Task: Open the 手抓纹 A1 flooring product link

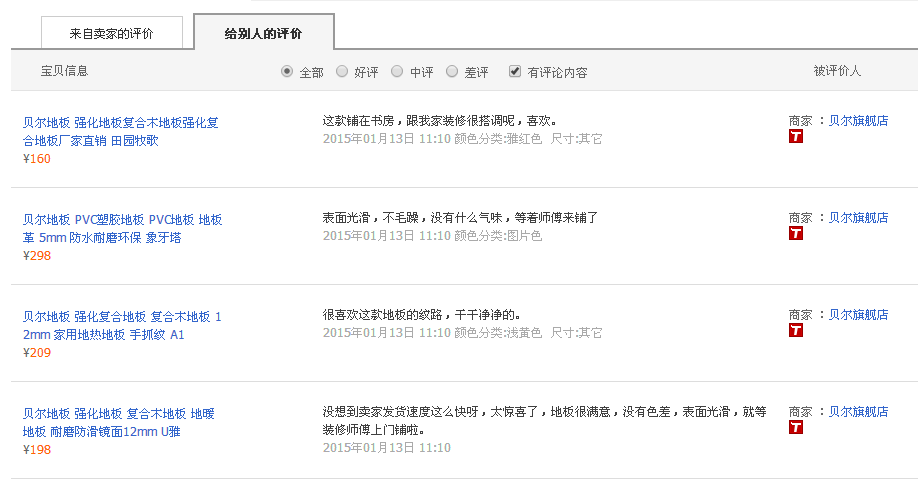Action: click(122, 326)
